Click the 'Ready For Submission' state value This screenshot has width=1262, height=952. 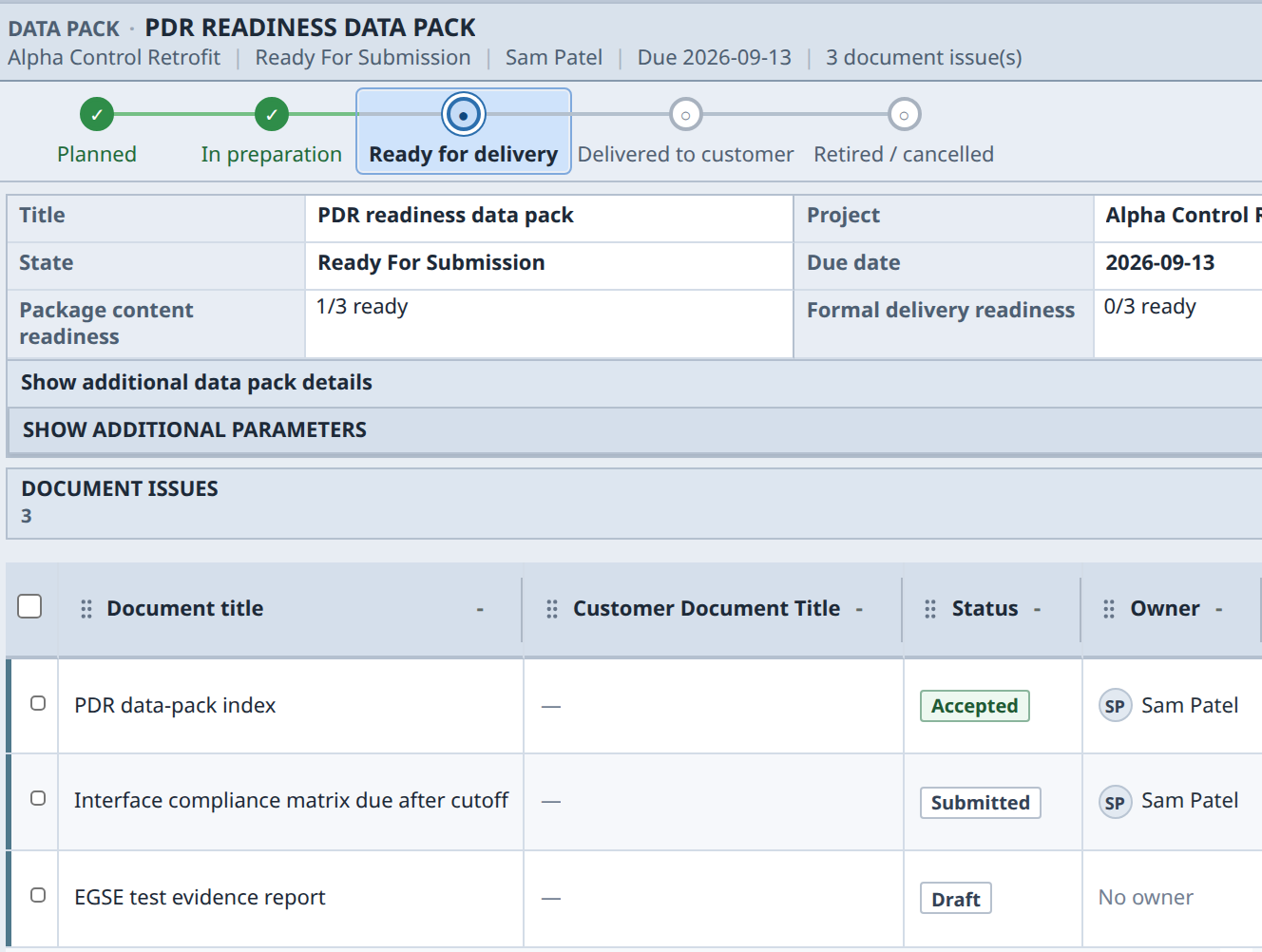point(431,263)
